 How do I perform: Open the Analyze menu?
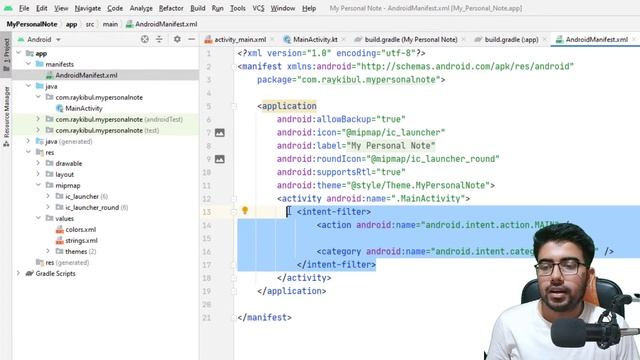[141, 8]
